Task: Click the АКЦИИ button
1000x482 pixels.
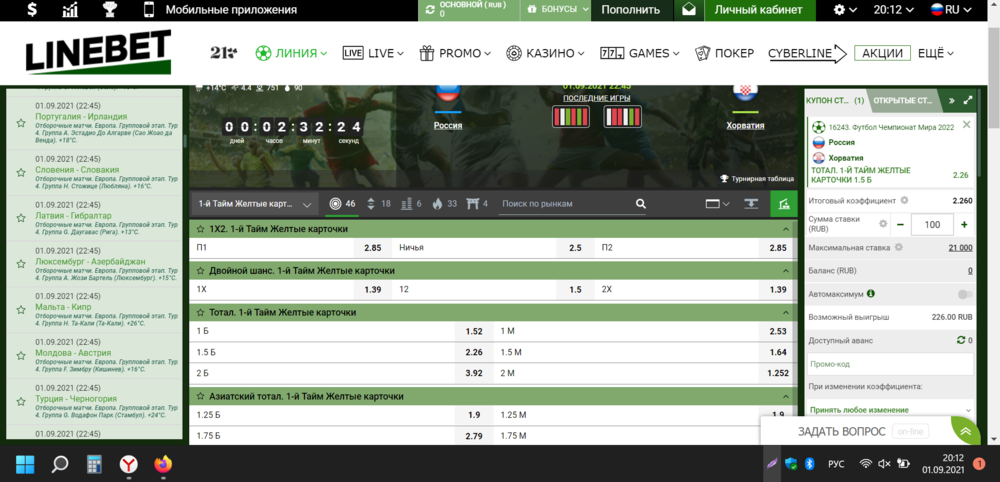Action: pos(882,54)
